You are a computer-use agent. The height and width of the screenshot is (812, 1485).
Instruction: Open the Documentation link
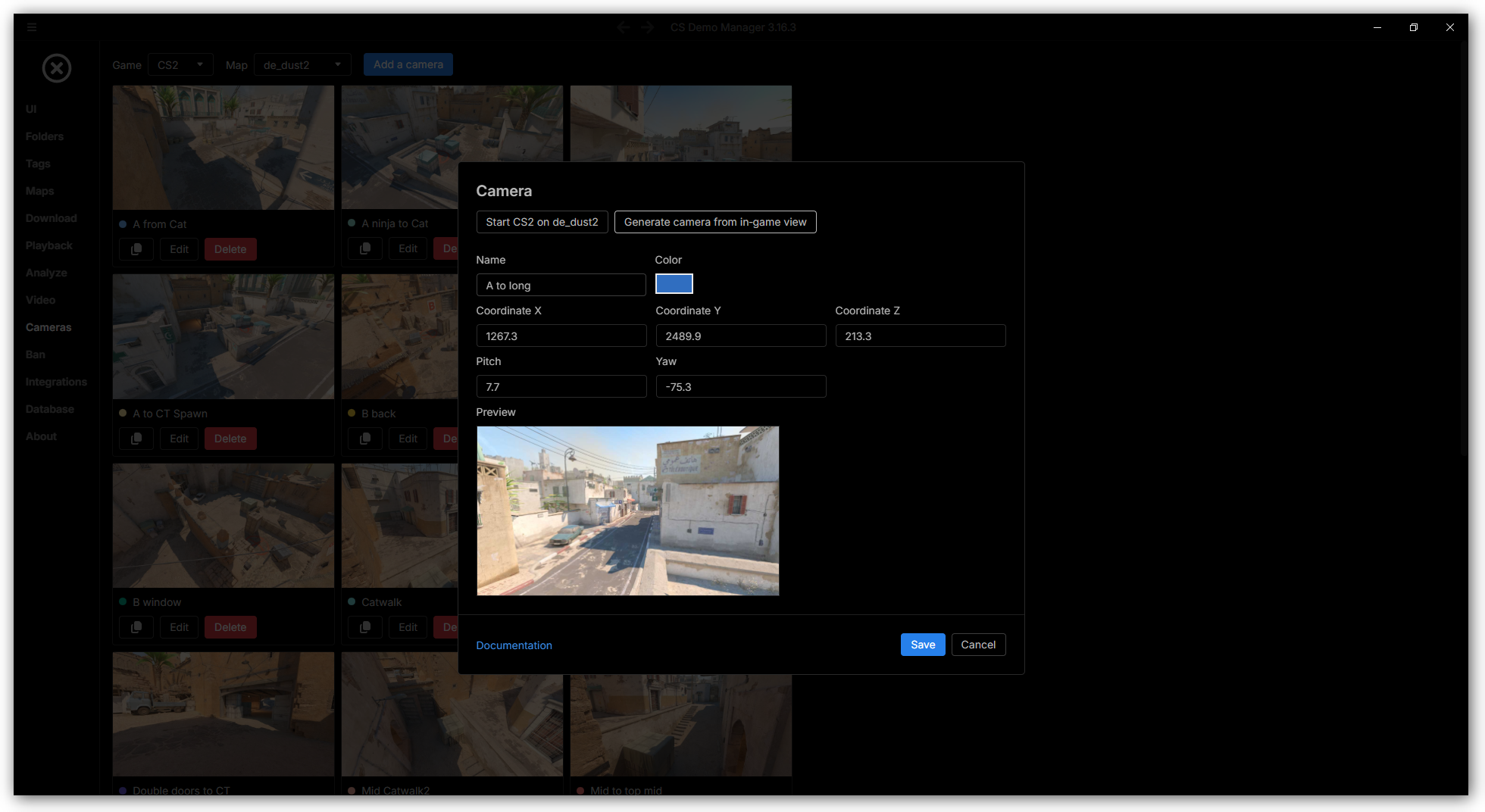pos(514,645)
